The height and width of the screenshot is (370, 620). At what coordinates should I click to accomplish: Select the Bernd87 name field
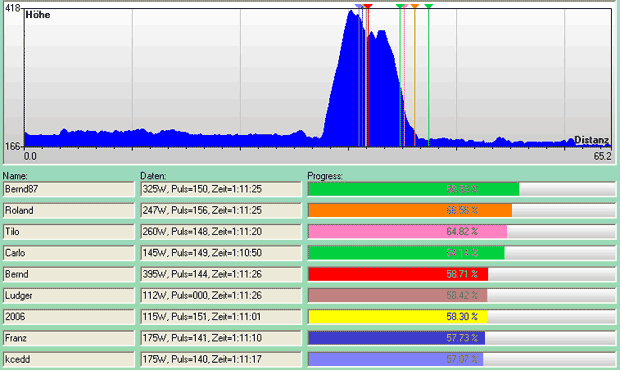[69, 189]
